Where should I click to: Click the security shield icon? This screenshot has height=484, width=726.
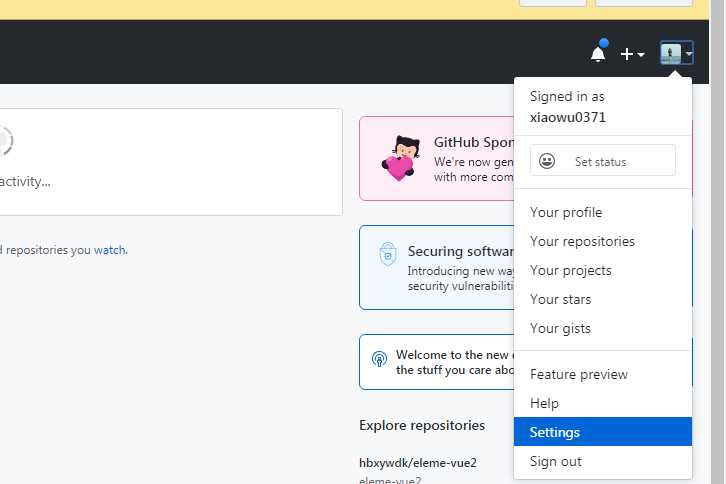click(x=388, y=254)
